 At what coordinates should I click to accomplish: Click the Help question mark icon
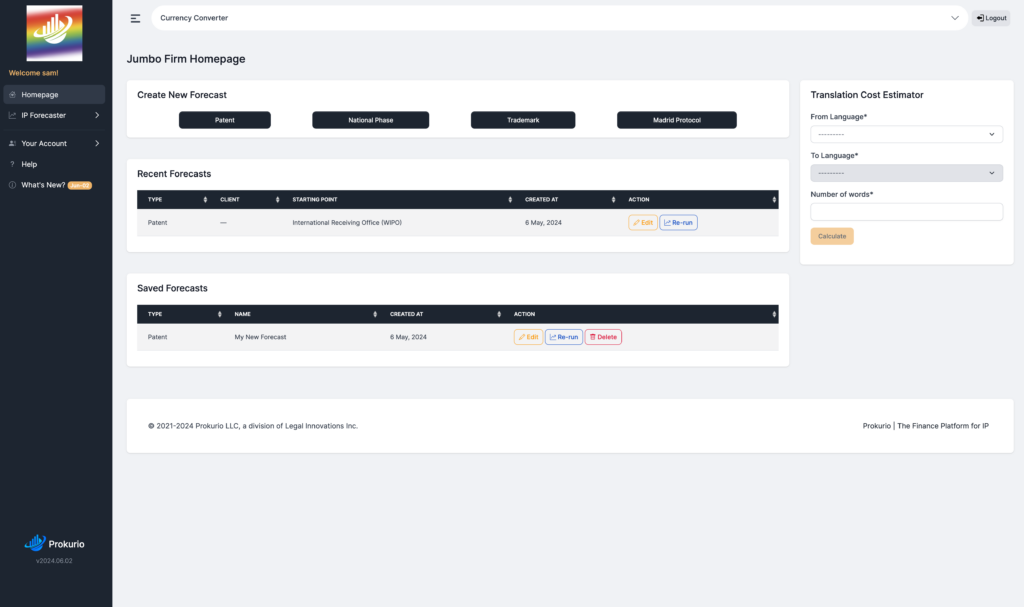click(12, 164)
